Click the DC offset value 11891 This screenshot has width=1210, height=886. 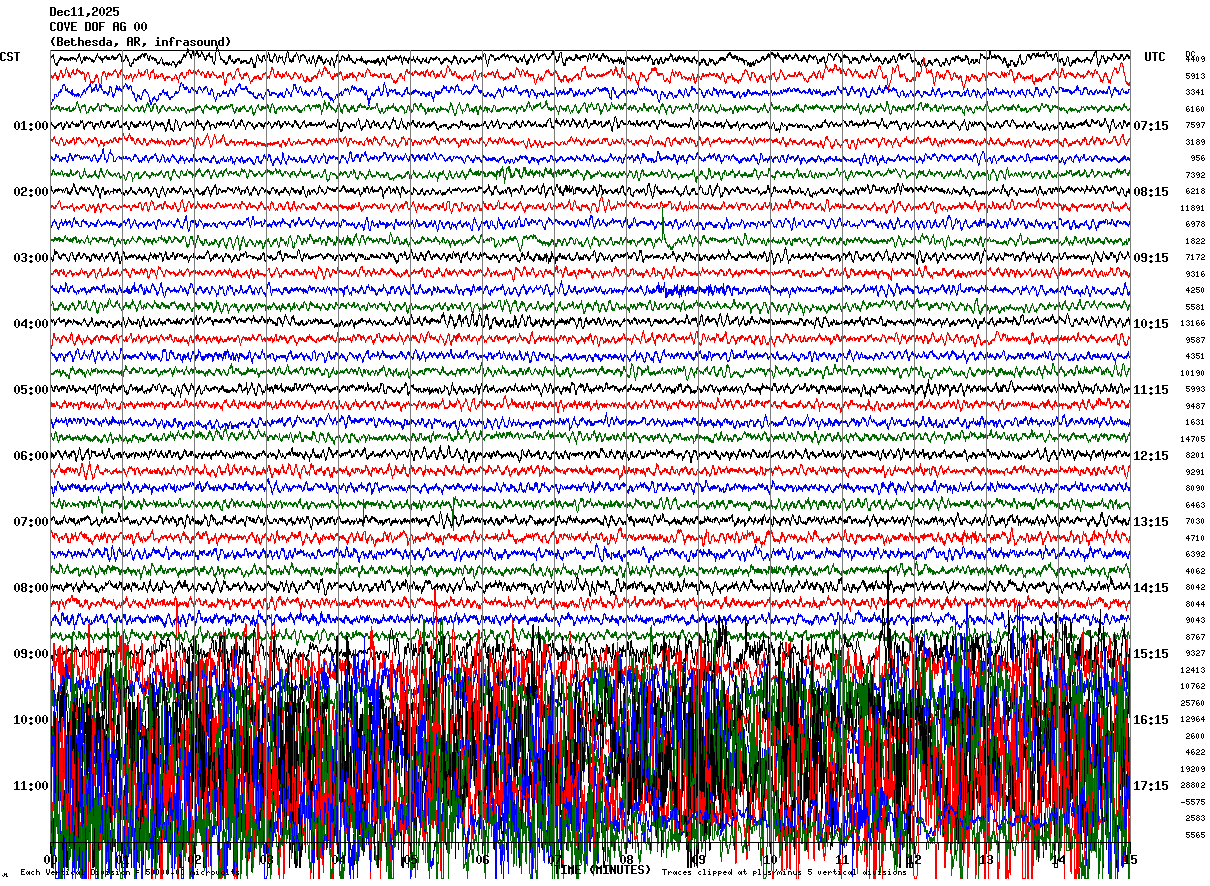coord(1192,208)
